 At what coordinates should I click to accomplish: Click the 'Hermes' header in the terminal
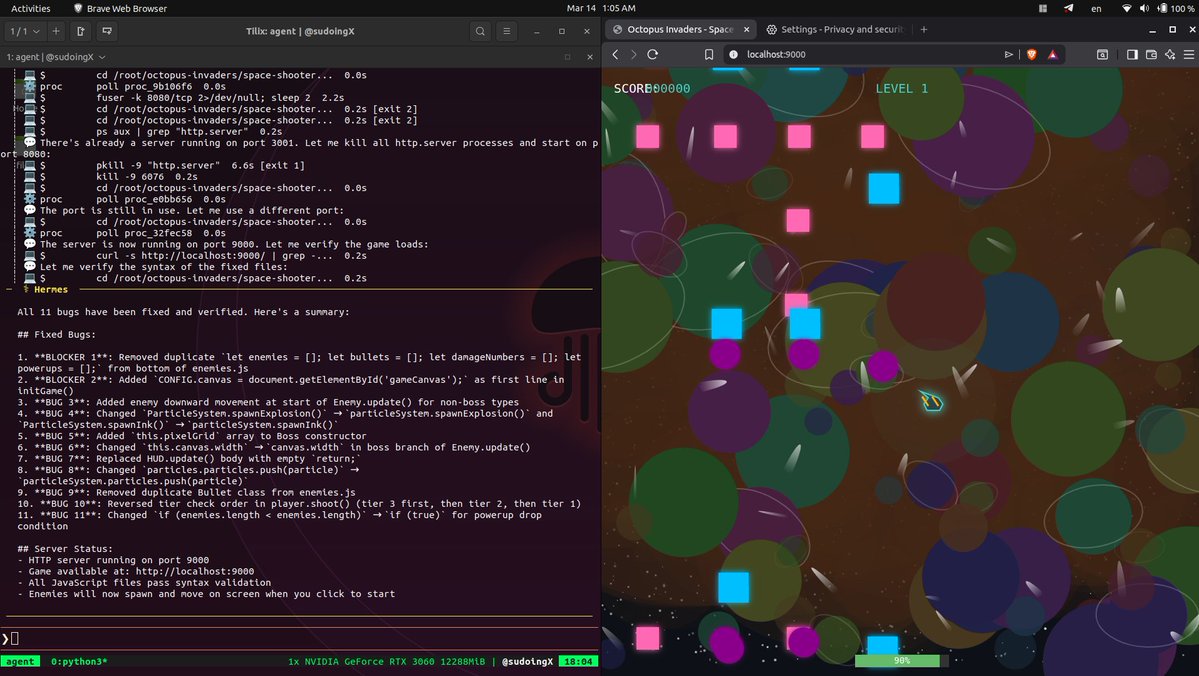[50, 290]
